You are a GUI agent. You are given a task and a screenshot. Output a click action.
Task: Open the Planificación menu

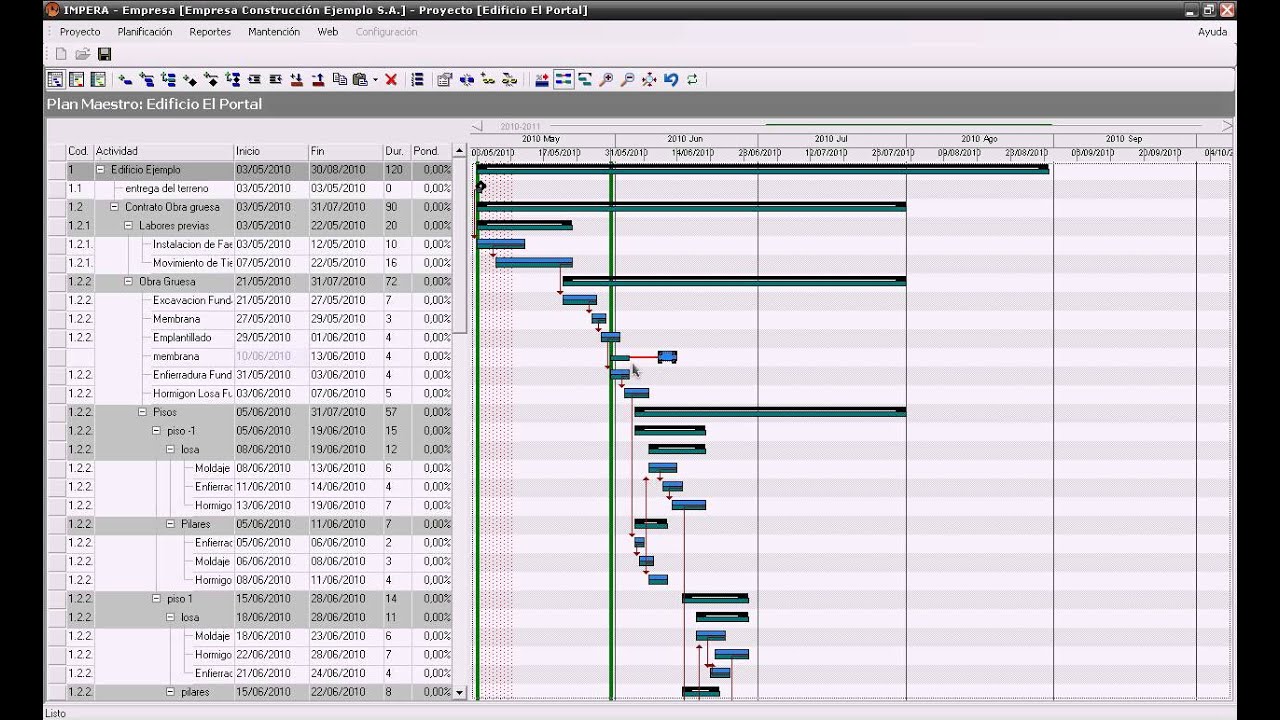point(145,32)
